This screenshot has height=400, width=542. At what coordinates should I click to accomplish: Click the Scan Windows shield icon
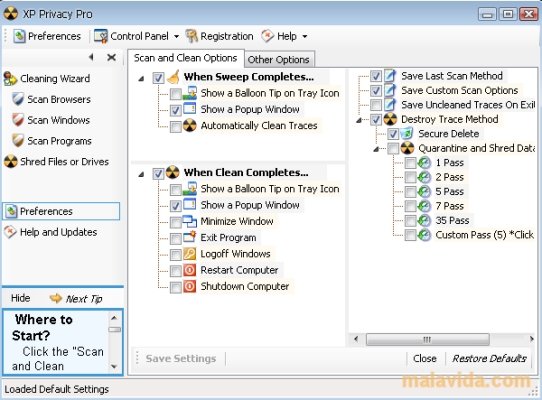pyautogui.click(x=18, y=120)
